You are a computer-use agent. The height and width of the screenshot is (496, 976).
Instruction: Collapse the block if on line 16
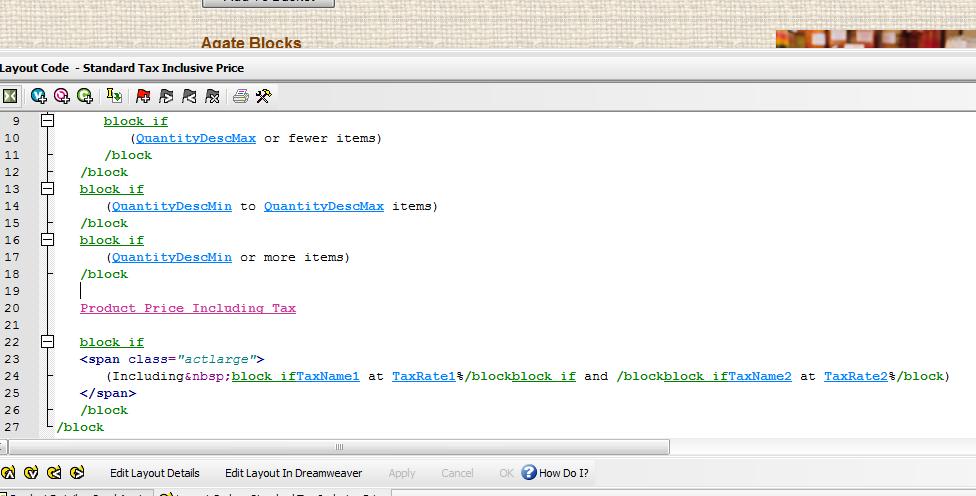(x=47, y=240)
